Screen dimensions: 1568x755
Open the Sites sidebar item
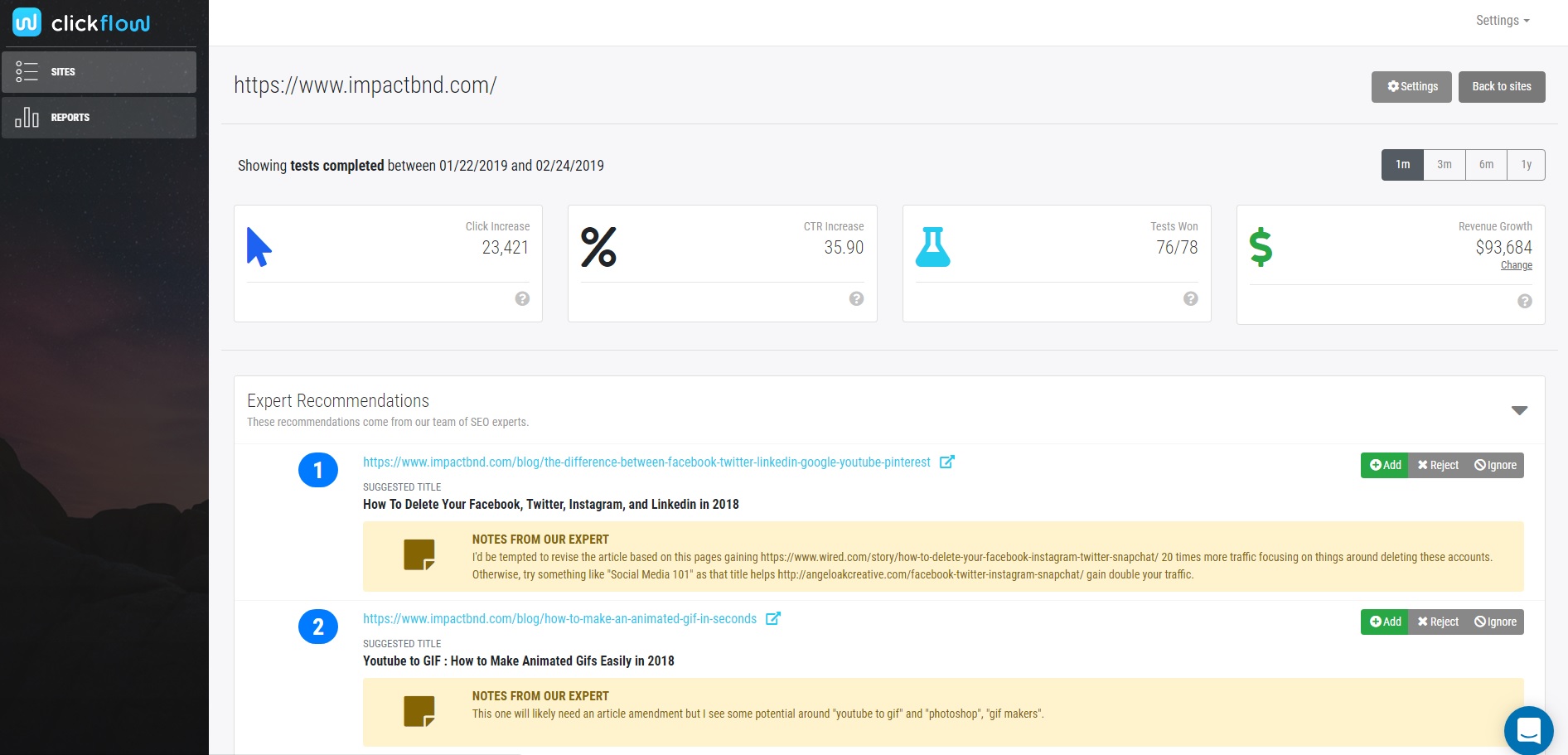click(x=99, y=72)
